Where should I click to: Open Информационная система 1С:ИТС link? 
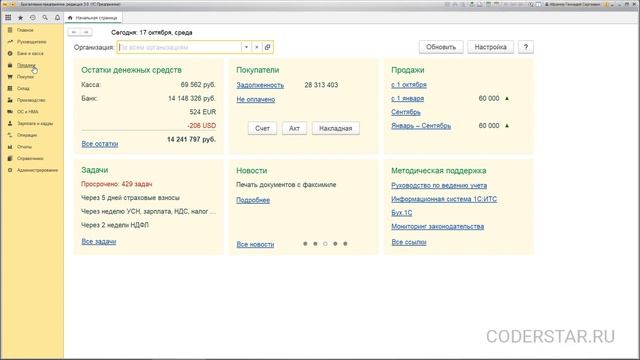[444, 199]
